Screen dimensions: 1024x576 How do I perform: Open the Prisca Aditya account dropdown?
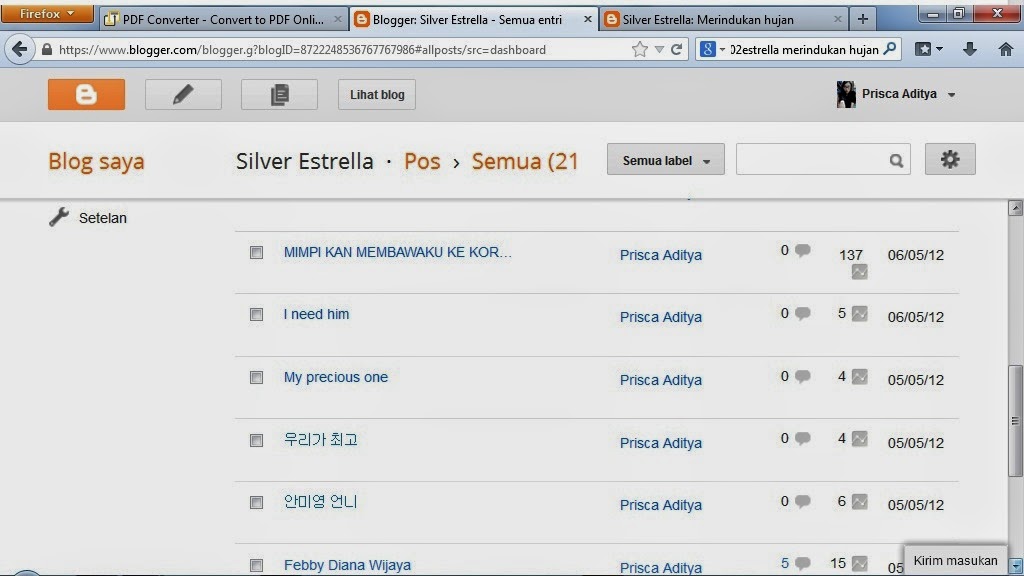pos(952,95)
